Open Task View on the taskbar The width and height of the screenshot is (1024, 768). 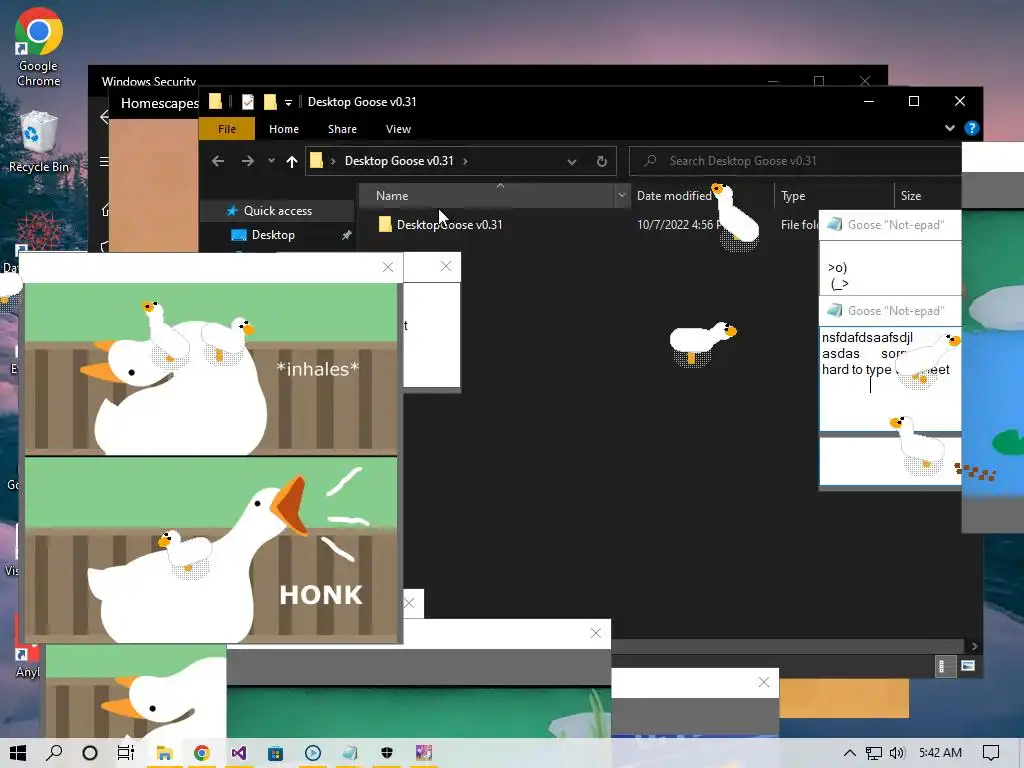(126, 753)
